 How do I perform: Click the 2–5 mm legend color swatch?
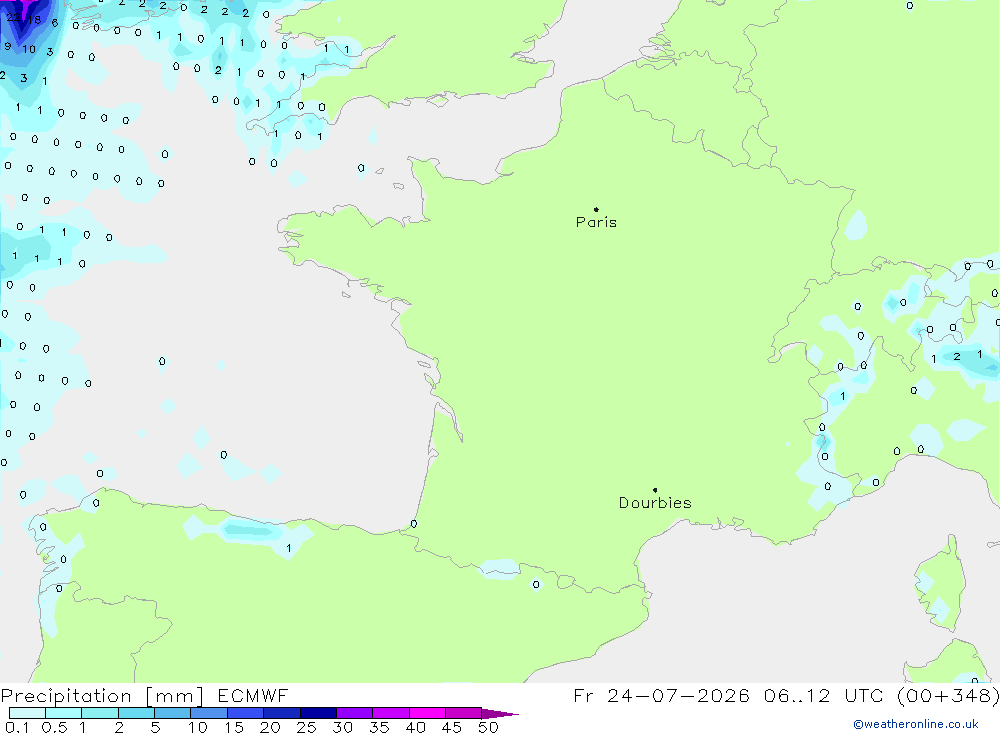(136, 713)
